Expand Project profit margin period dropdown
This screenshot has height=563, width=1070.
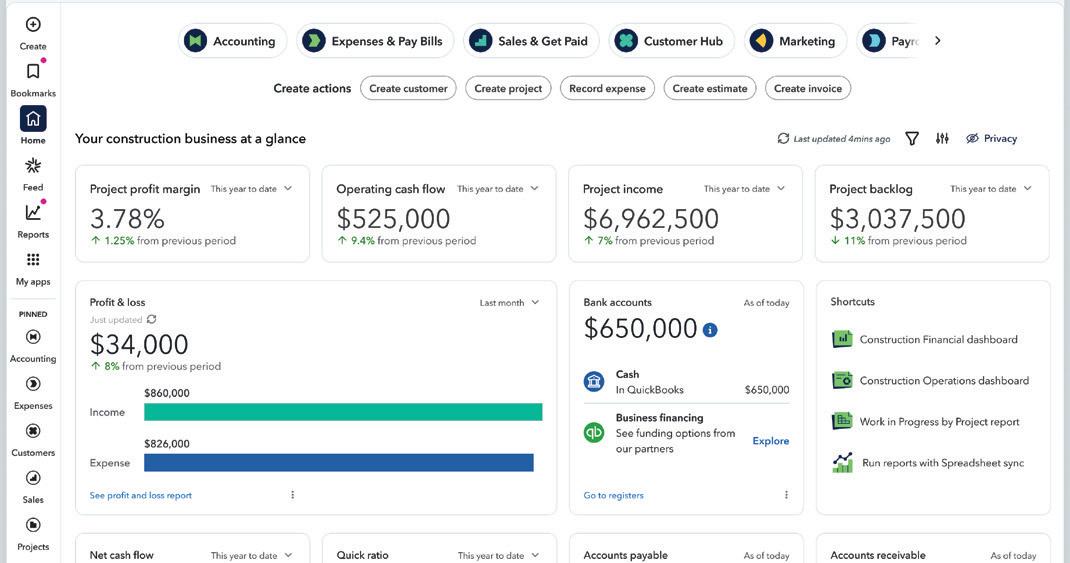click(x=288, y=189)
